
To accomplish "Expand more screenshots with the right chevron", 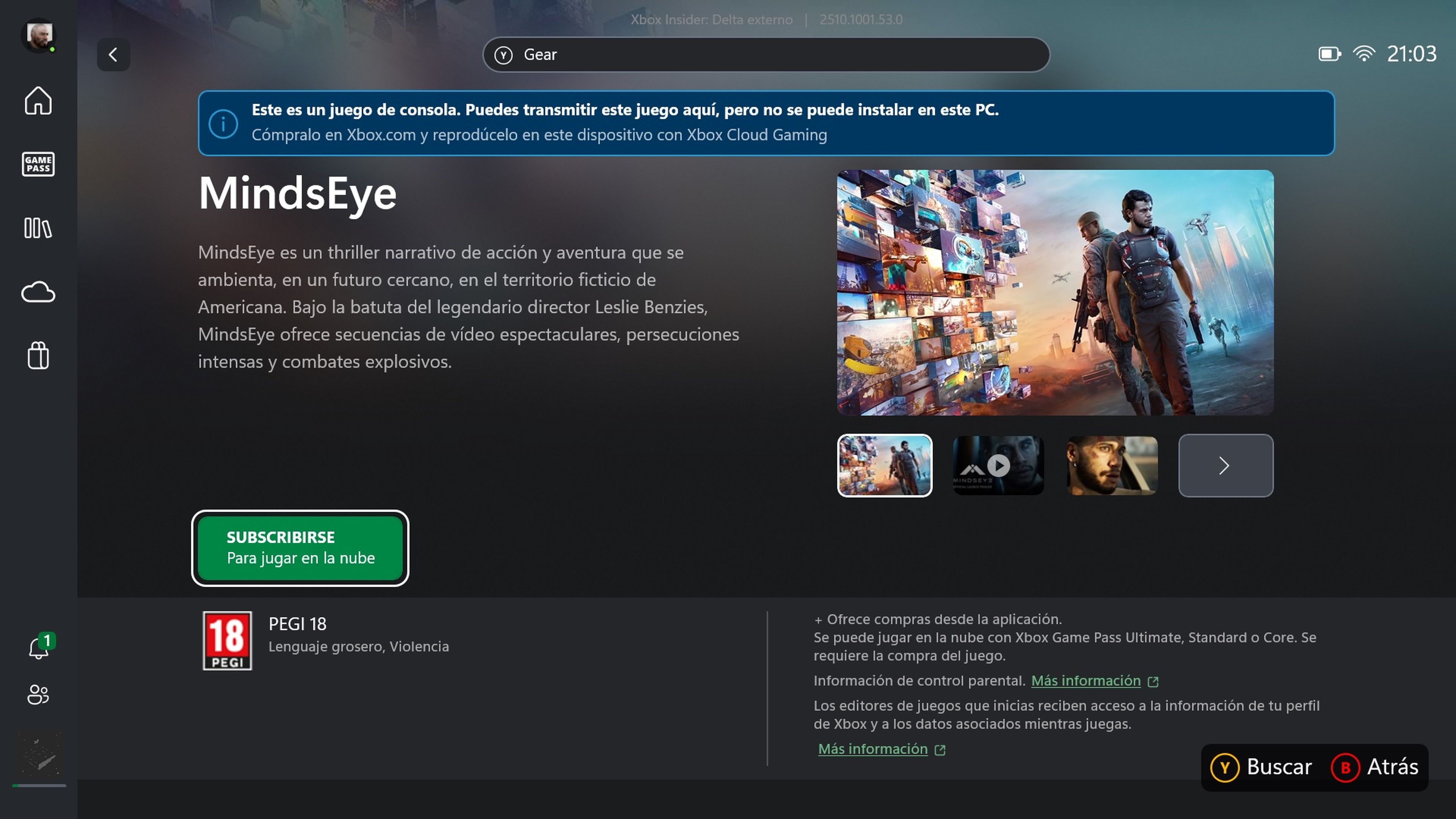I will coord(1225,465).
